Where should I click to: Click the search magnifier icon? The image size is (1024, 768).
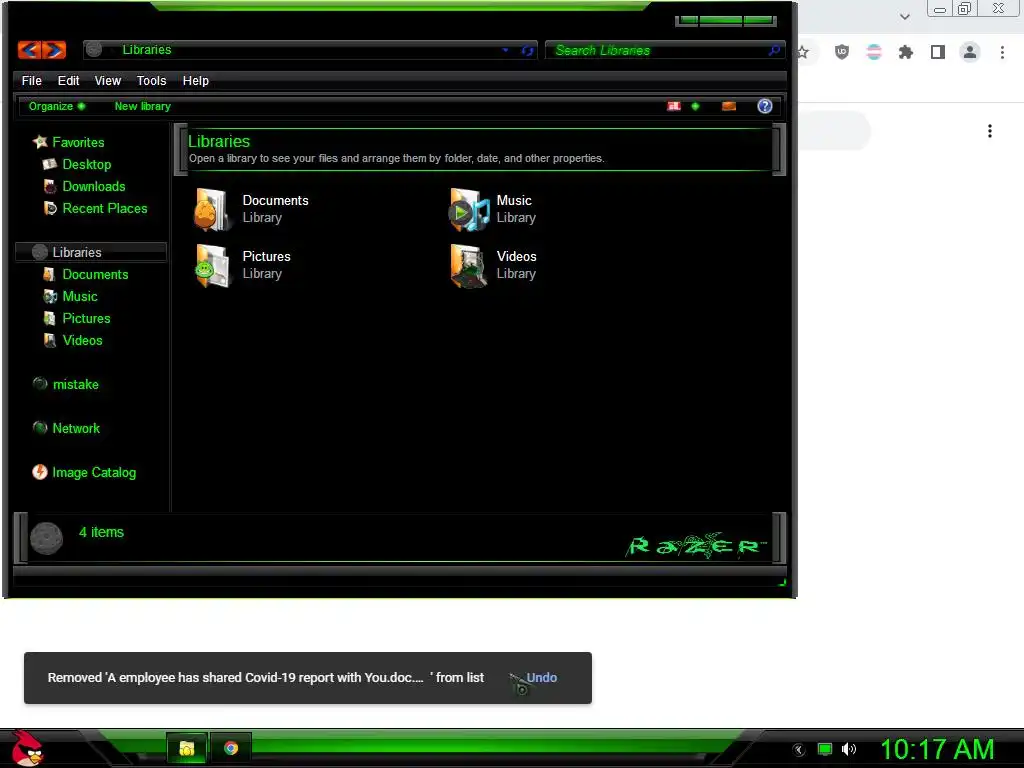(775, 50)
